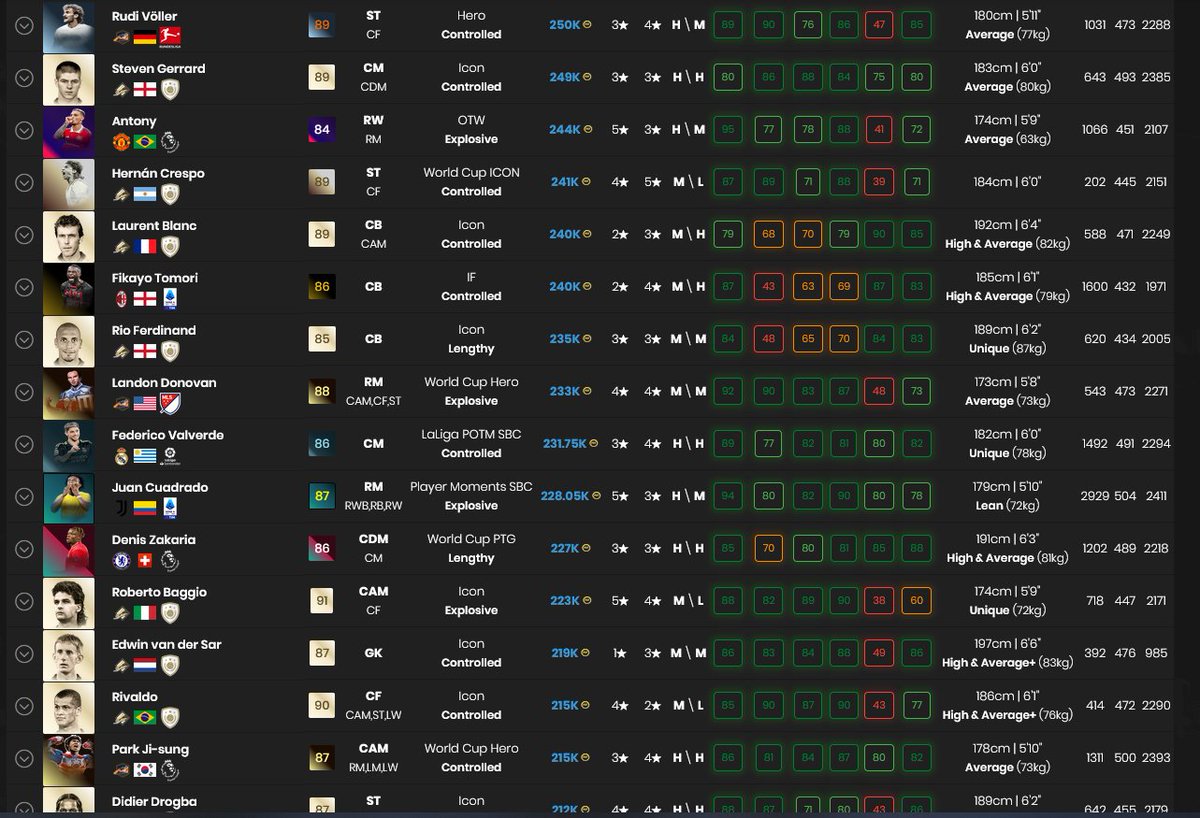The width and height of the screenshot is (1200, 818).
Task: Open the Edwin van der Sar name link
Action: pyautogui.click(x=166, y=644)
